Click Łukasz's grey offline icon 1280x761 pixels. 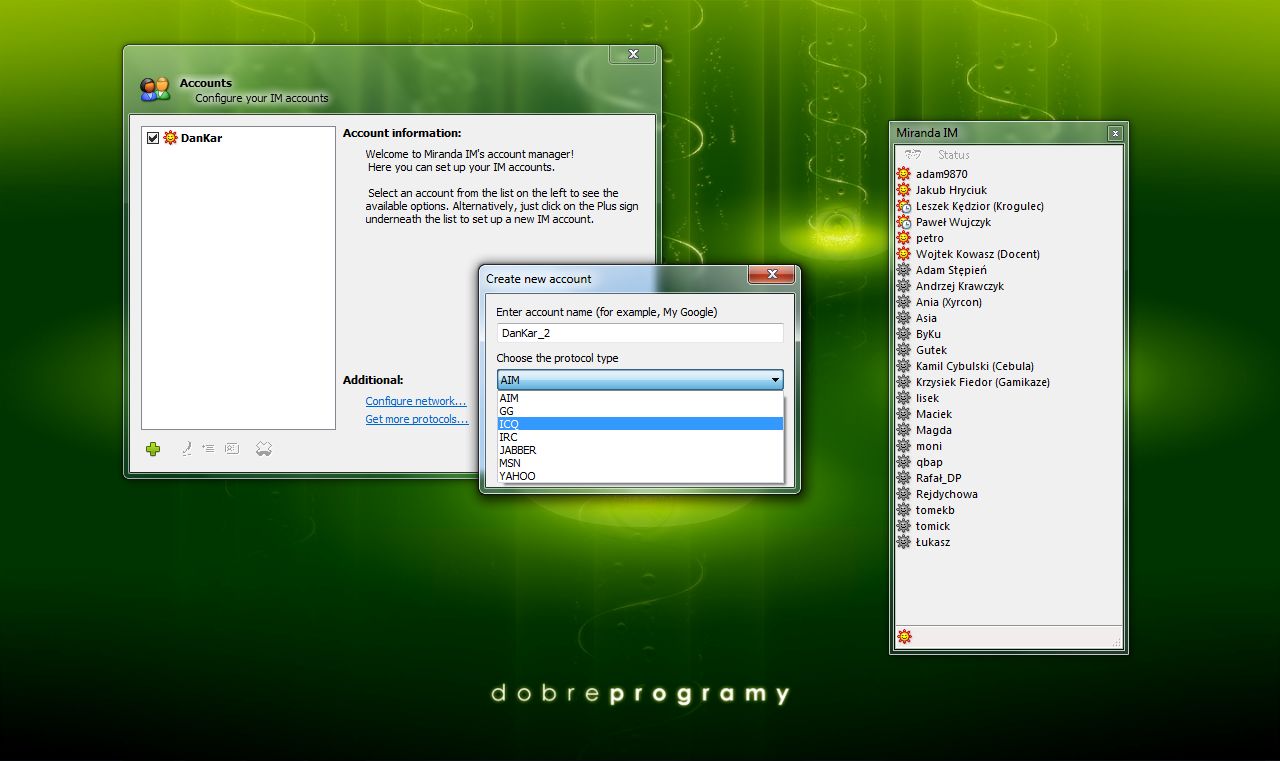point(904,542)
